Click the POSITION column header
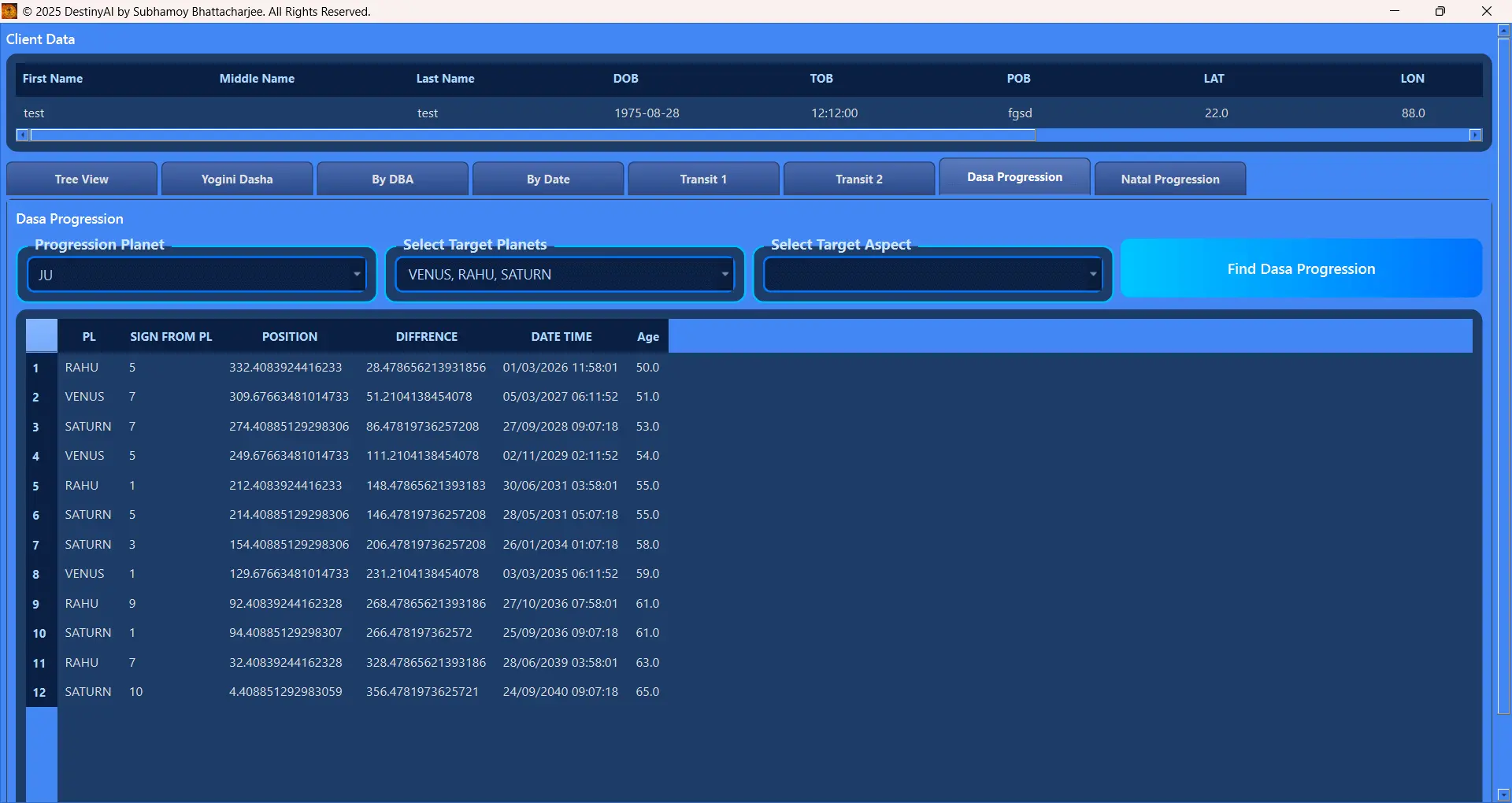Viewport: 1512px width, 803px height. (x=289, y=336)
